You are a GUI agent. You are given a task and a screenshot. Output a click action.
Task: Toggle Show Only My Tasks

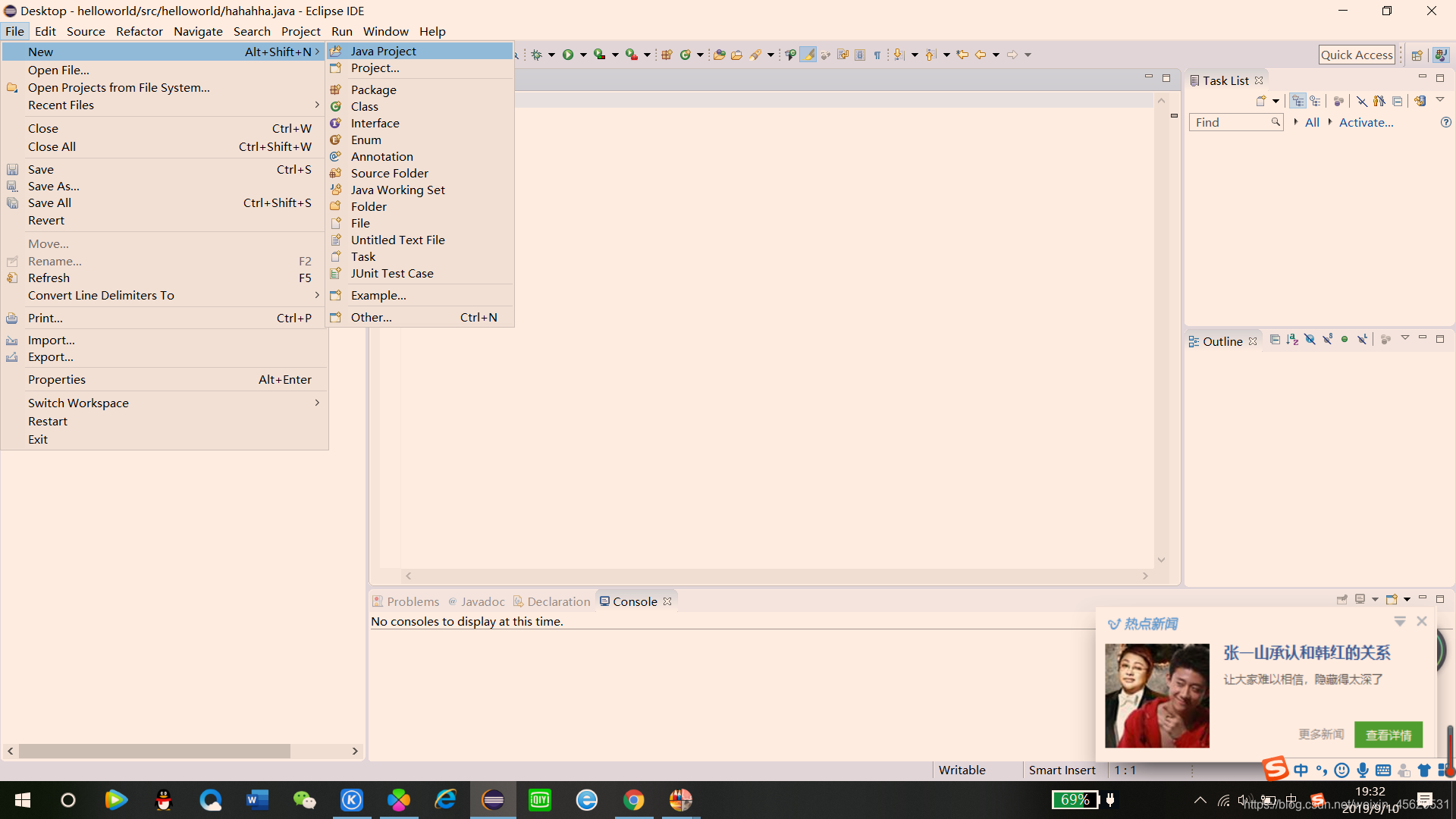(x=1379, y=101)
